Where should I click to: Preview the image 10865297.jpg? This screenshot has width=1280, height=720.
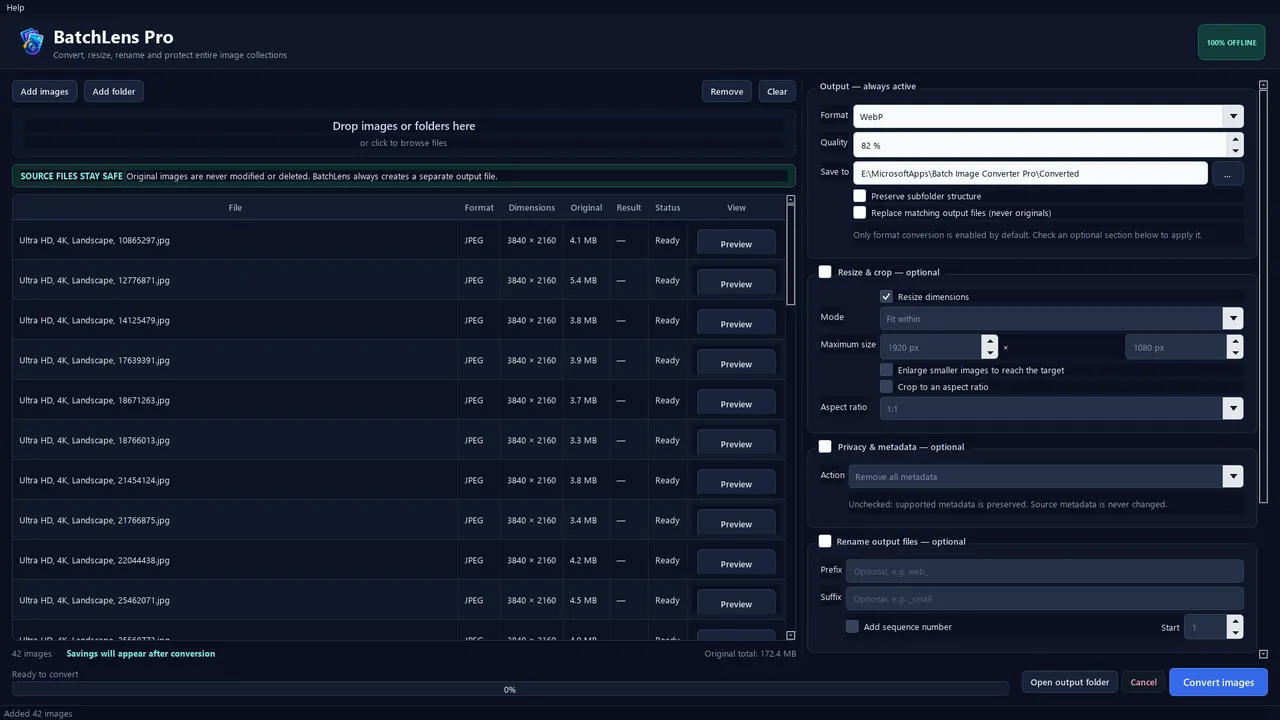pos(736,244)
